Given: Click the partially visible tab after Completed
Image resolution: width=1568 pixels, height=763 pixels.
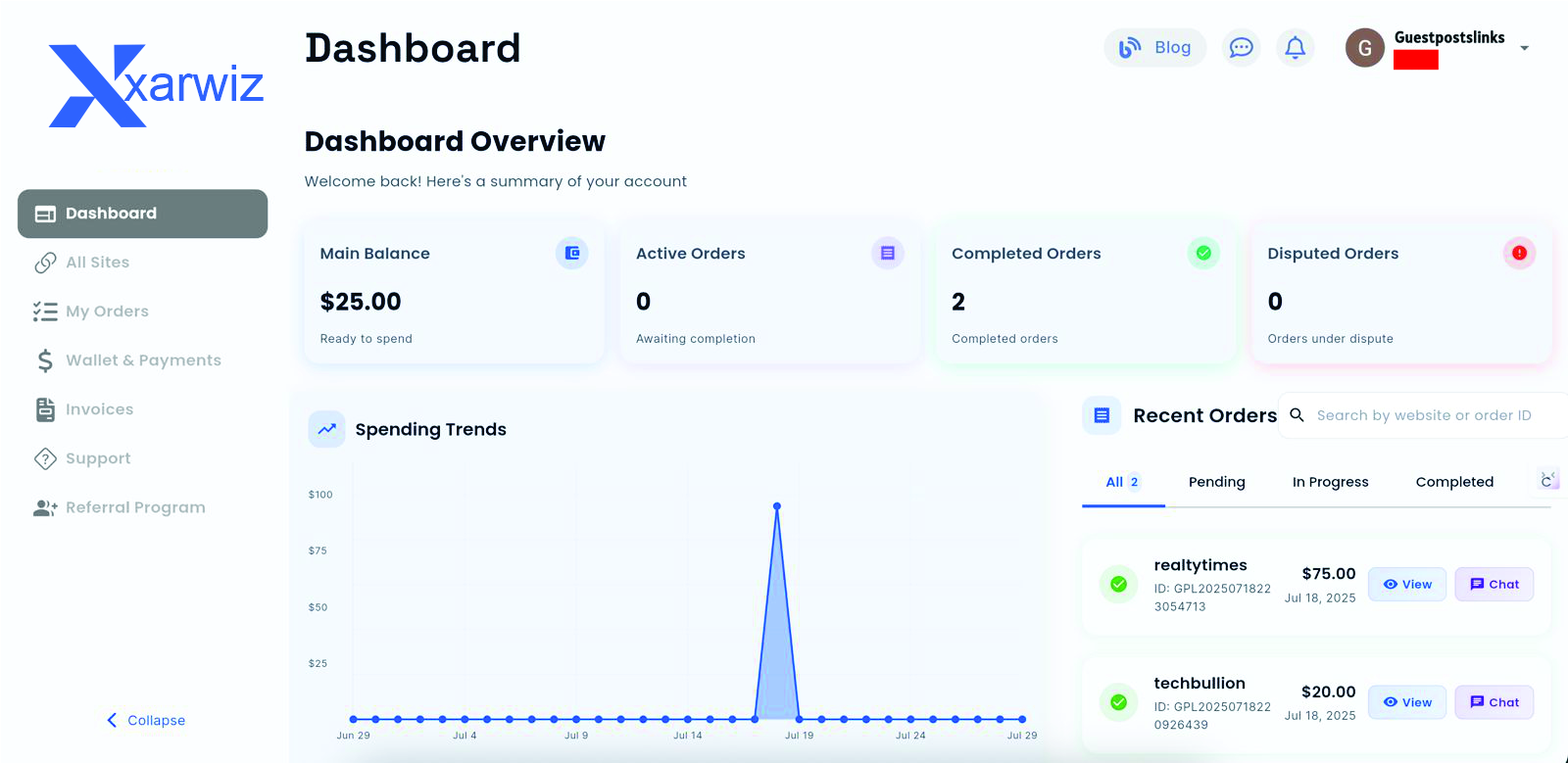Looking at the screenshot, I should click(x=1544, y=480).
